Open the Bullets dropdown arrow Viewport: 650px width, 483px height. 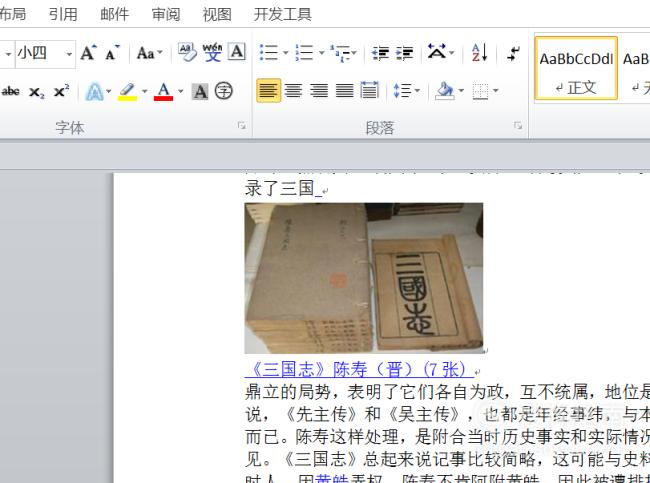coord(286,53)
